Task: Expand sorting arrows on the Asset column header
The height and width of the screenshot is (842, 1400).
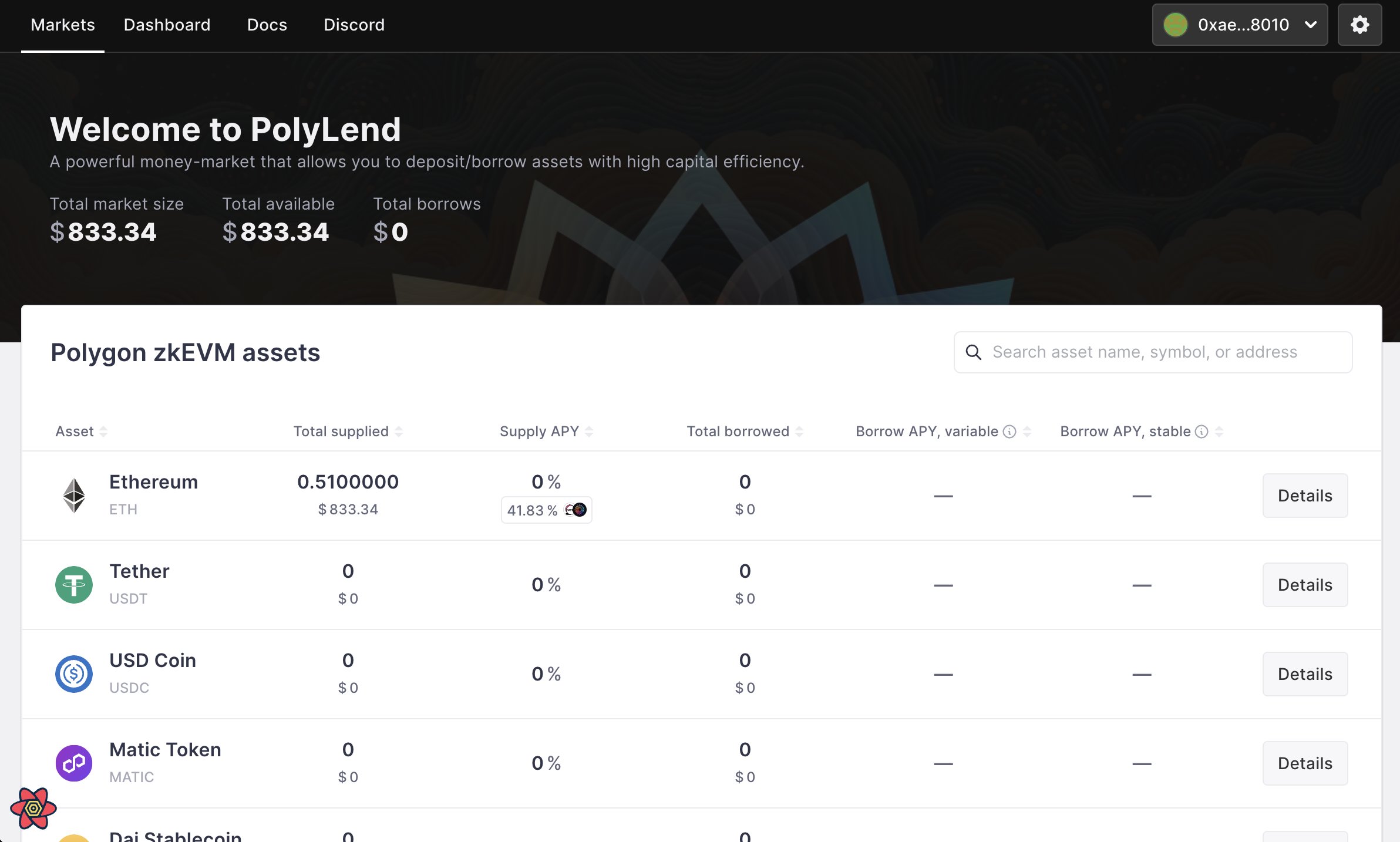Action: click(103, 431)
